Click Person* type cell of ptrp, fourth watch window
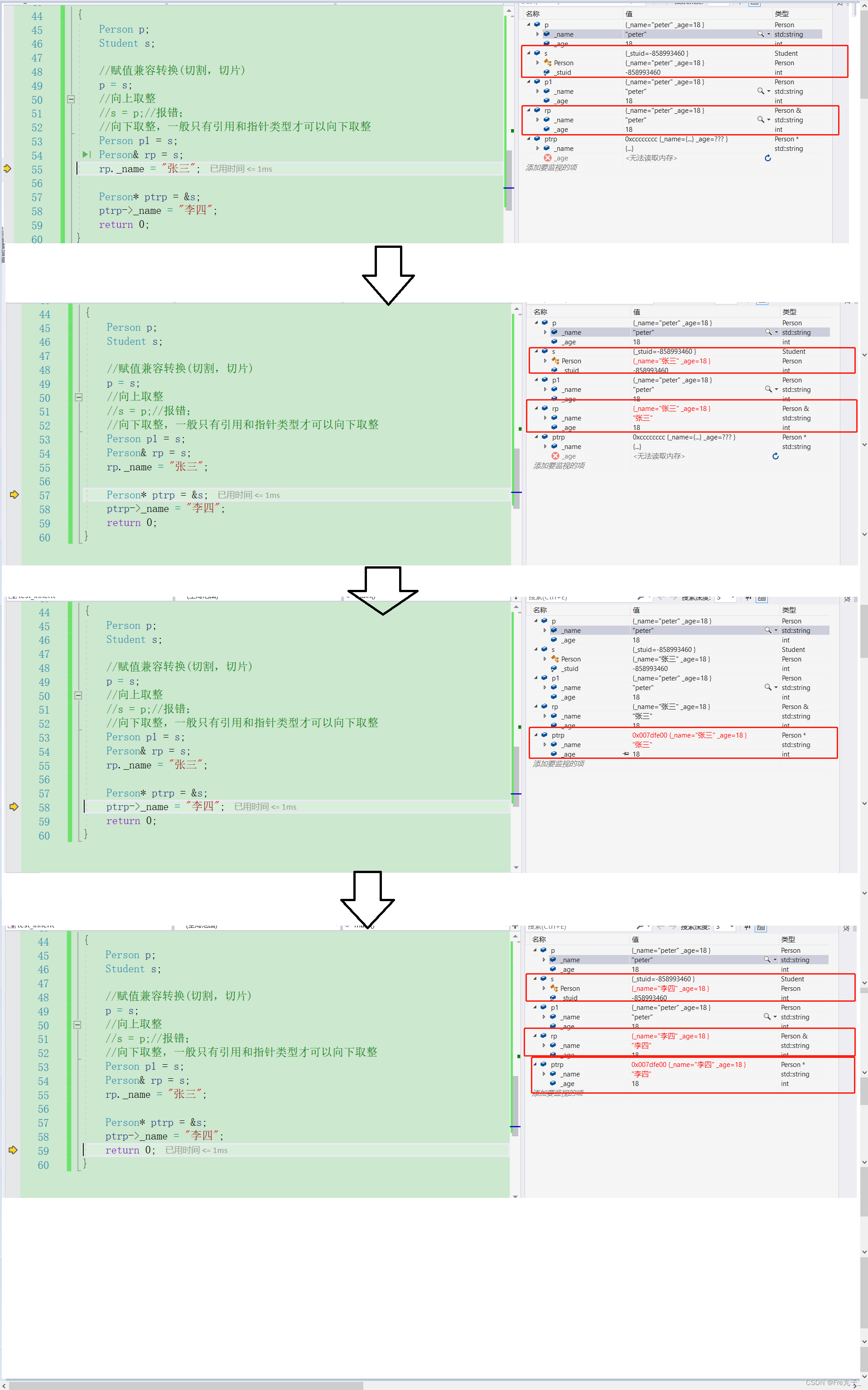Image resolution: width=868 pixels, height=1390 pixels. point(793,1064)
